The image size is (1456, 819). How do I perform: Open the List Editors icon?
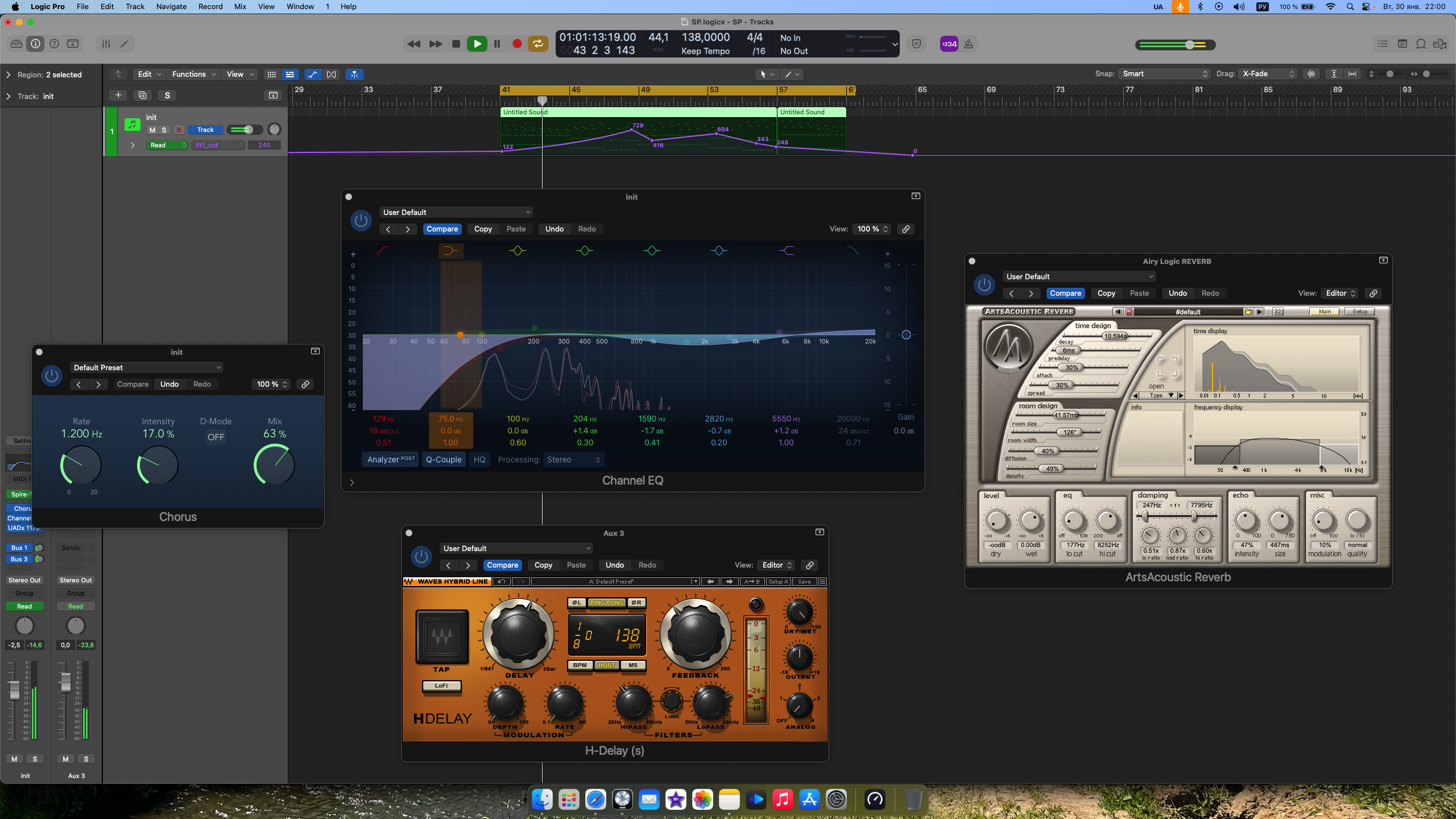pyautogui.click(x=1383, y=44)
